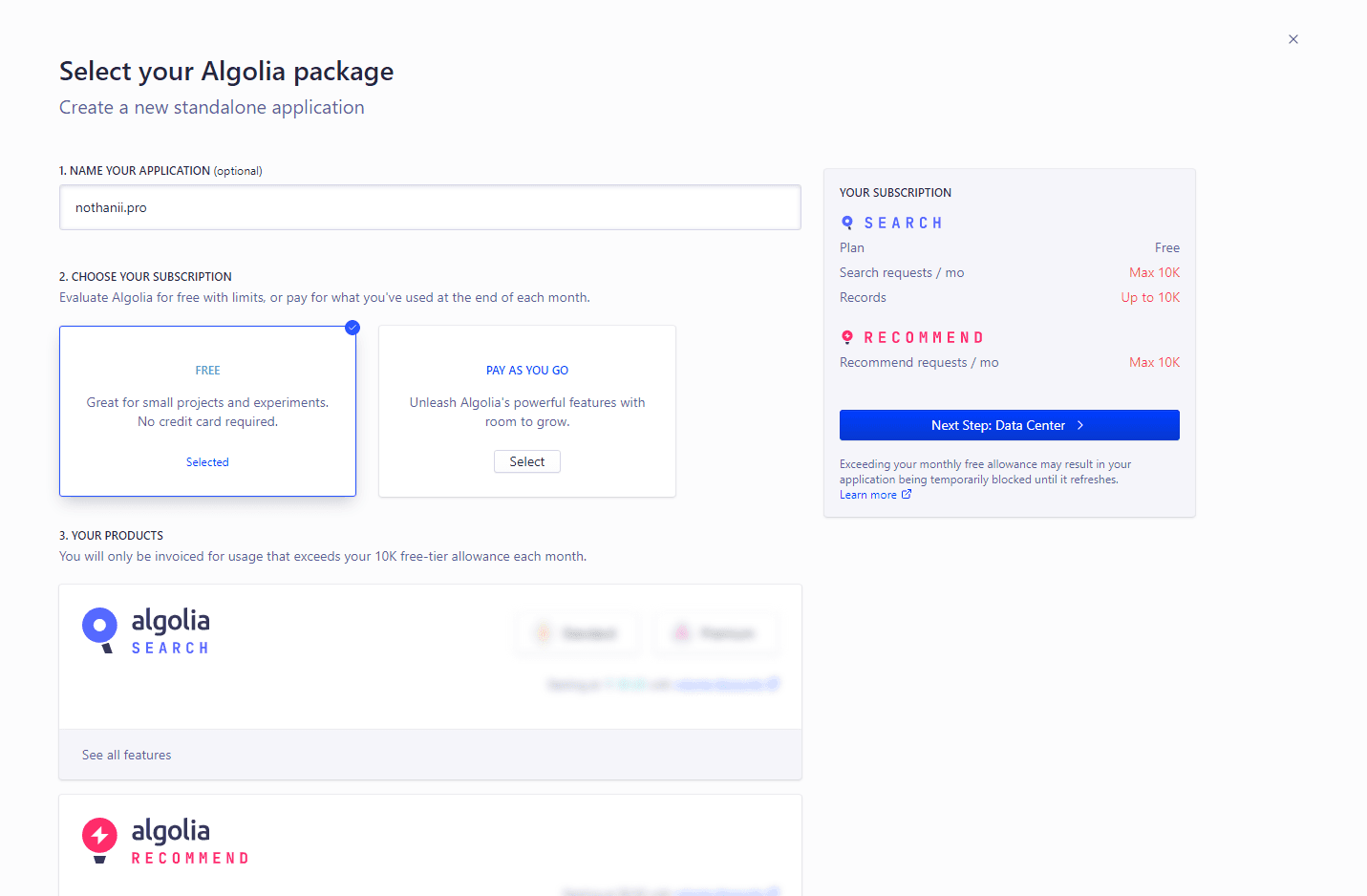
Task: Click the "Selected" label on Free card
Action: 207,462
